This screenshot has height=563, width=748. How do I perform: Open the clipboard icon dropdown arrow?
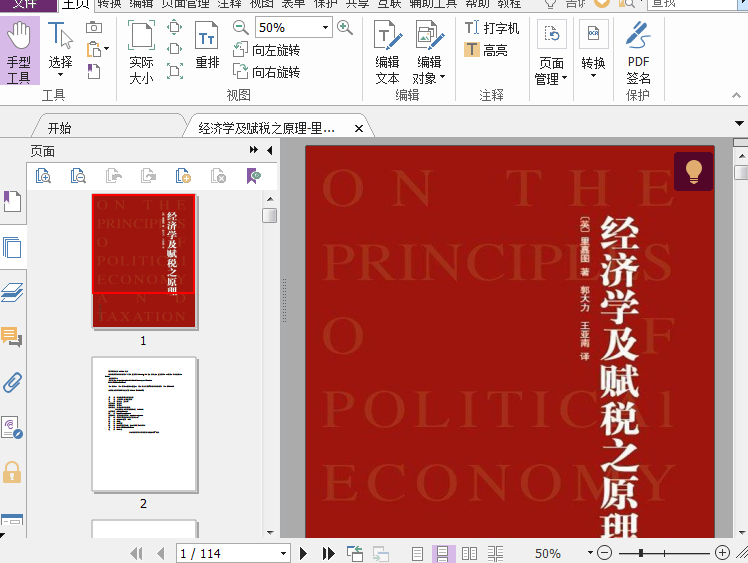click(x=106, y=49)
